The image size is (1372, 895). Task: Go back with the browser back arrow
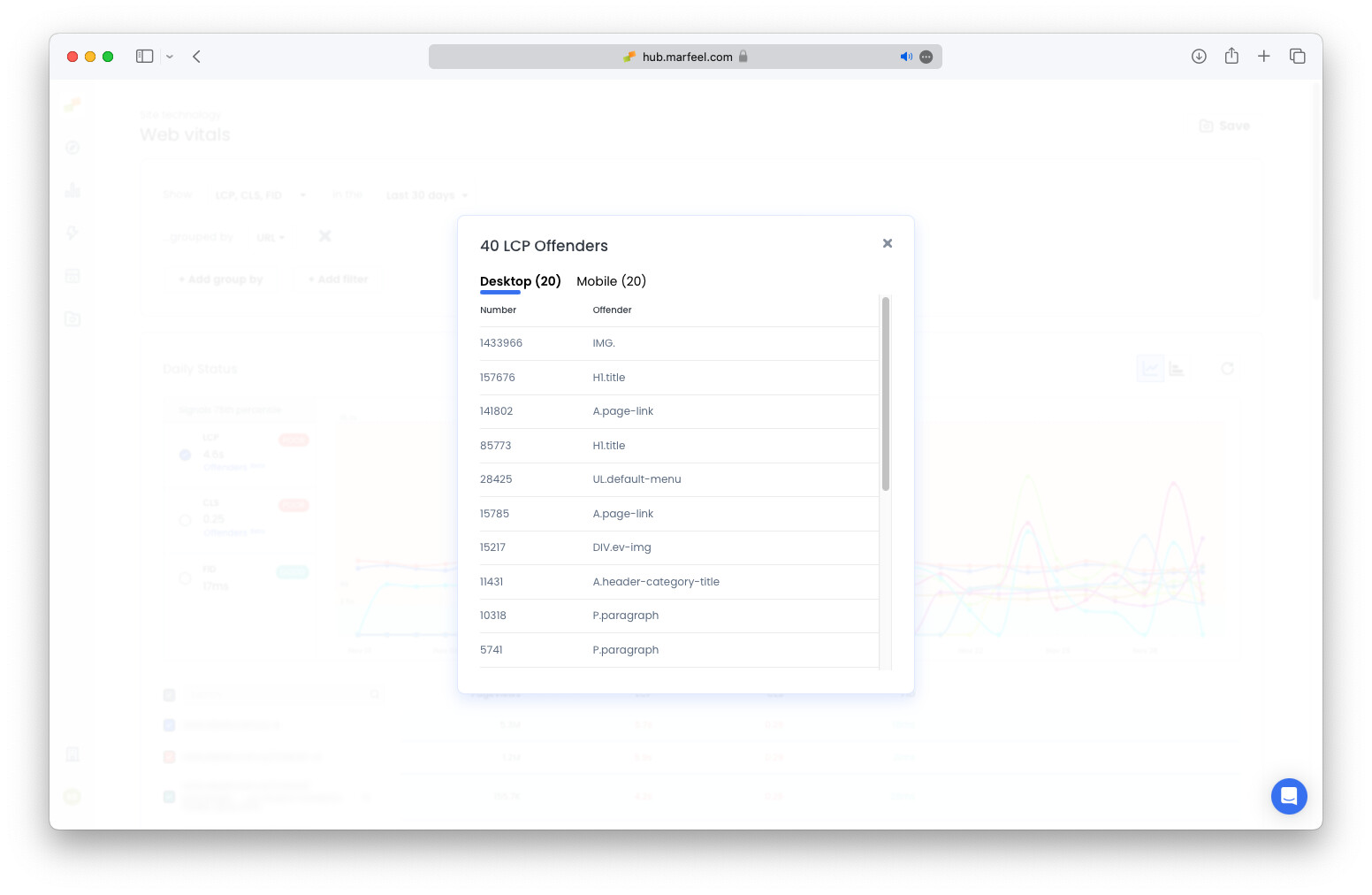click(x=196, y=57)
